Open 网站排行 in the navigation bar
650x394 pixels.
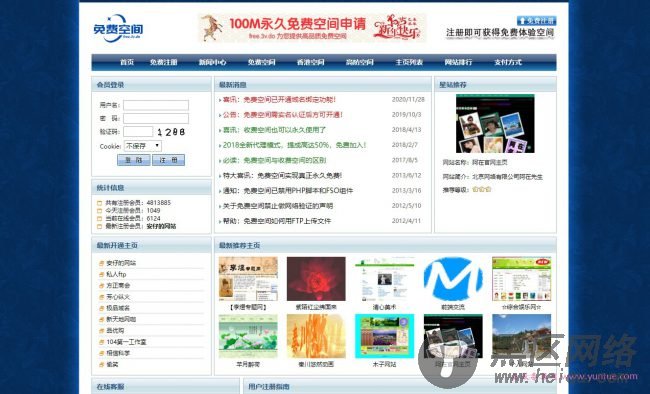pyautogui.click(x=458, y=62)
